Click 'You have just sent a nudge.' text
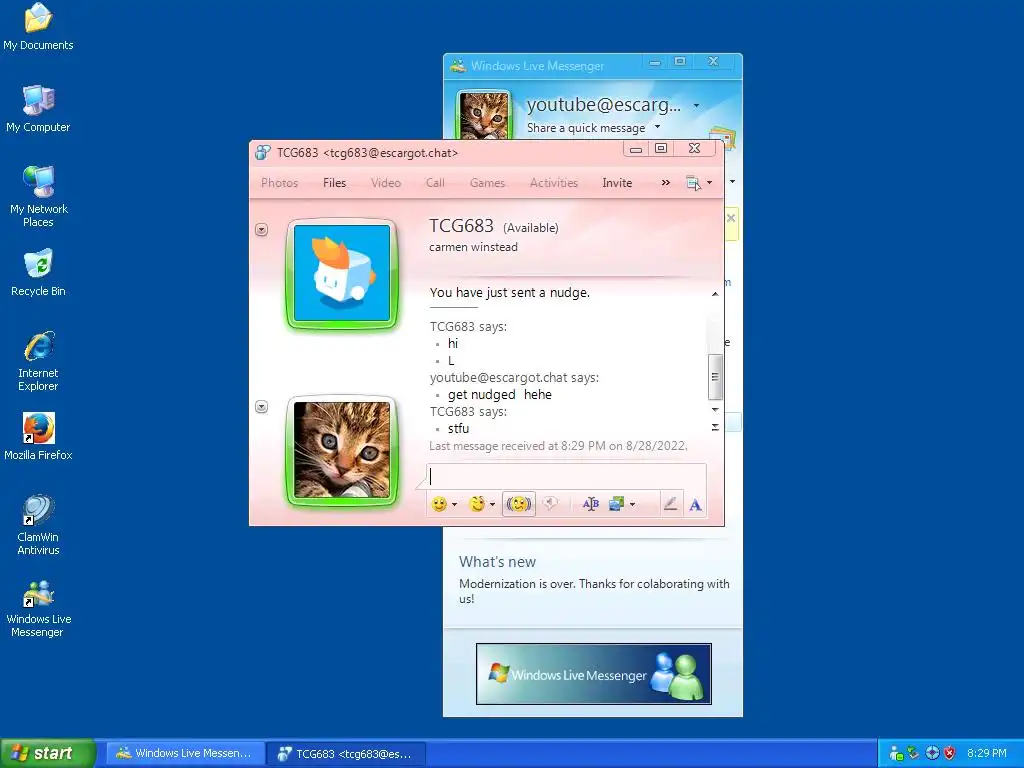This screenshot has width=1024, height=768. click(509, 293)
